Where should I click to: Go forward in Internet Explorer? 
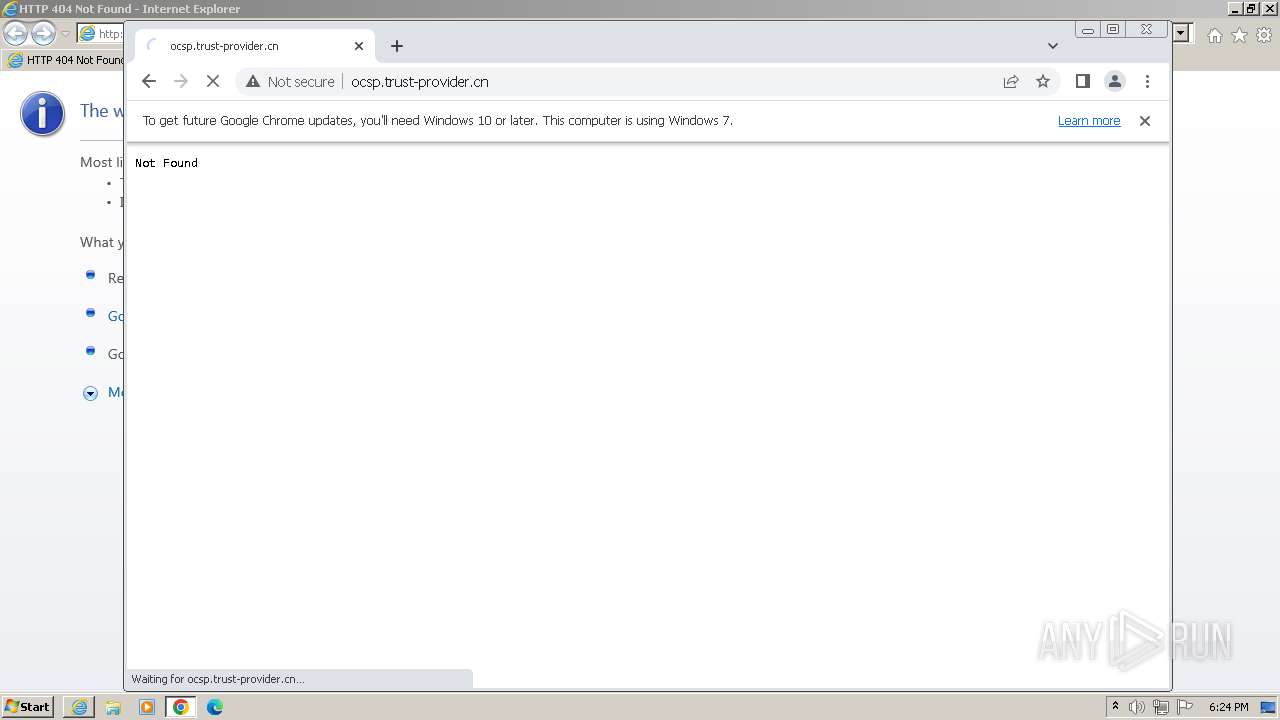43,34
